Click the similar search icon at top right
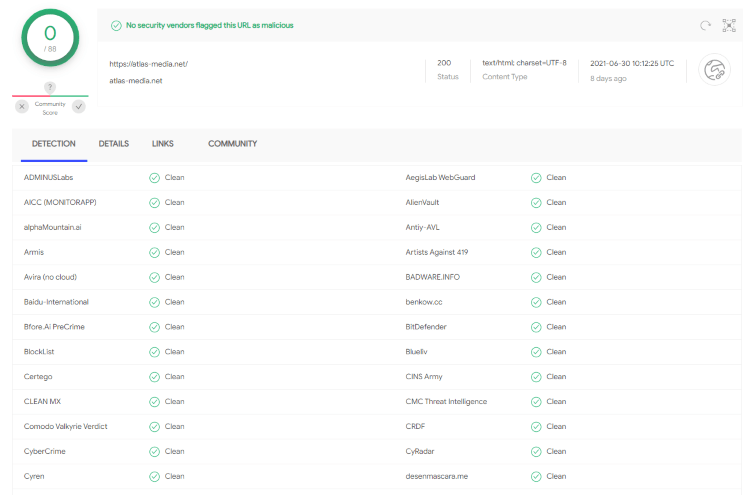This screenshot has width=750, height=495. coord(729,25)
